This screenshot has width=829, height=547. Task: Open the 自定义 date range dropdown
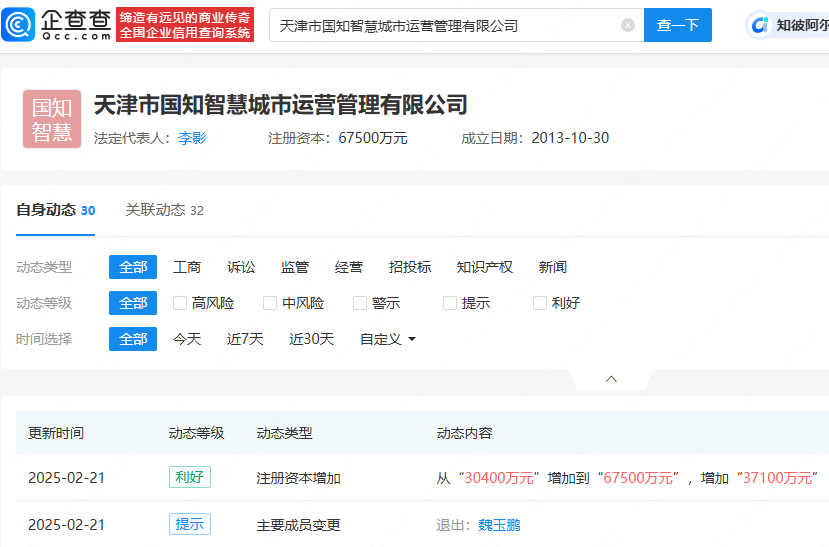click(388, 339)
